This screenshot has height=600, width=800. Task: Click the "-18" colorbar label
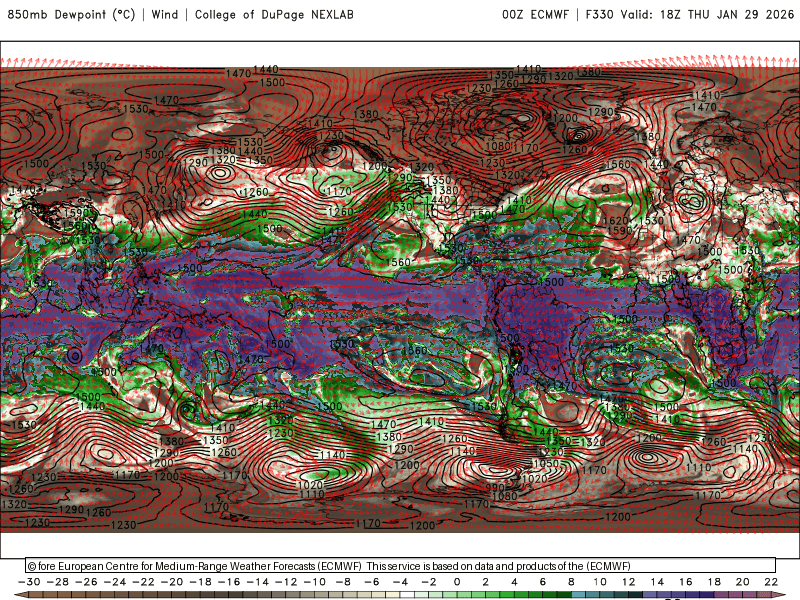point(201,582)
